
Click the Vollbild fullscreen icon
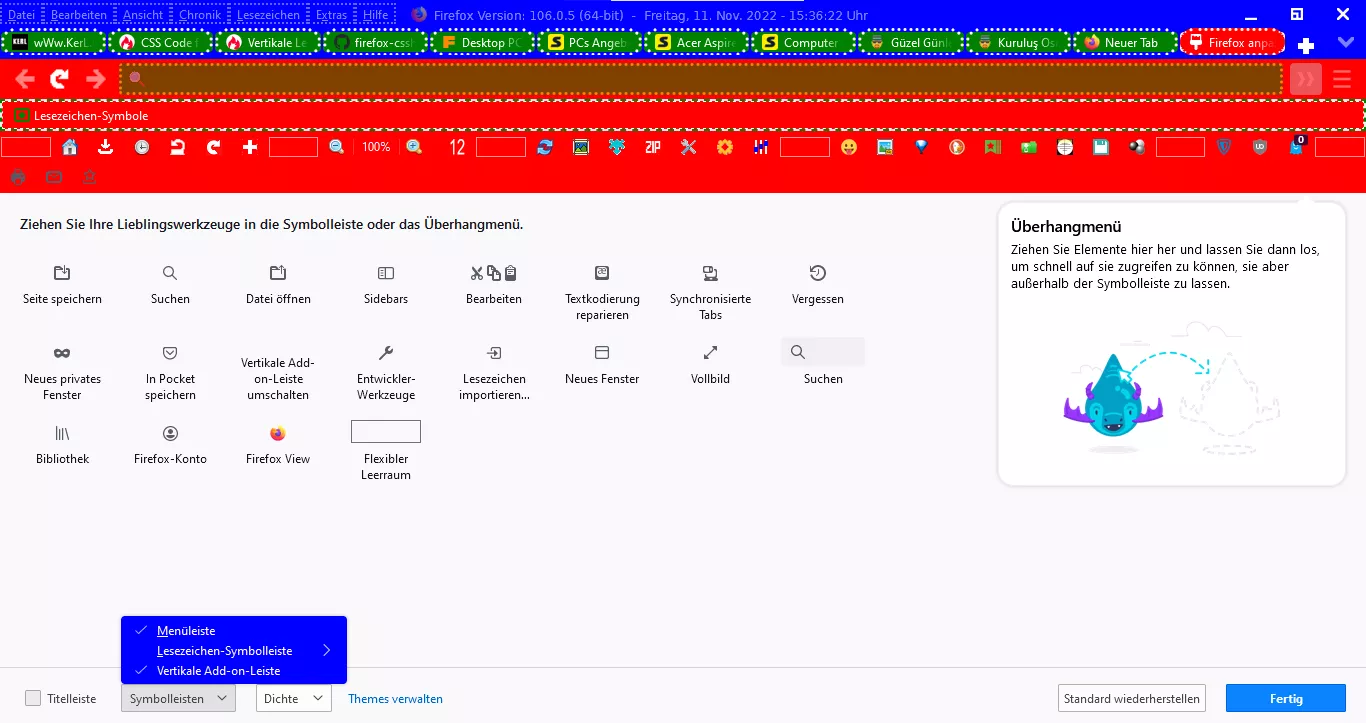click(710, 353)
